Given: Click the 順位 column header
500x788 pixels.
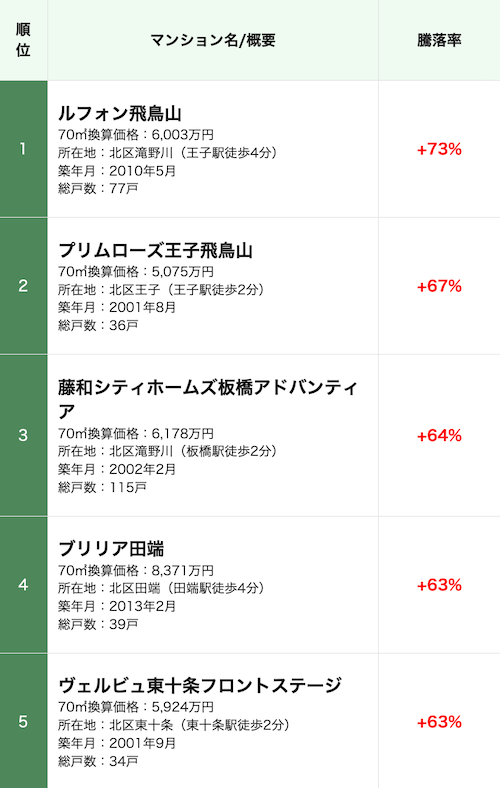Looking at the screenshot, I should 23,40.
